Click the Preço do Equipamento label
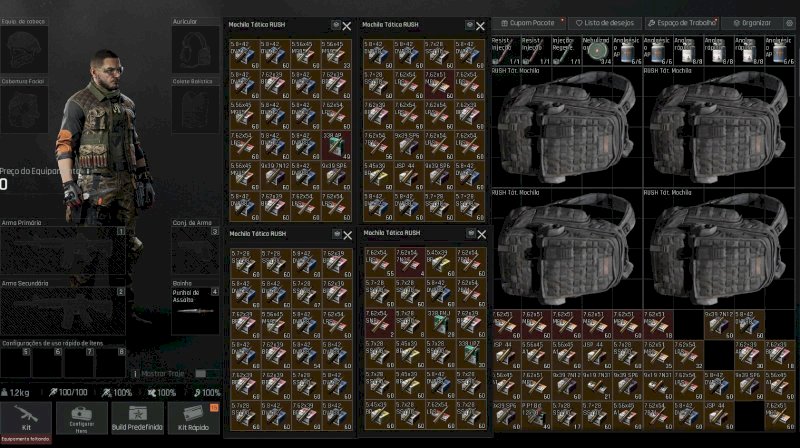 pyautogui.click(x=40, y=171)
